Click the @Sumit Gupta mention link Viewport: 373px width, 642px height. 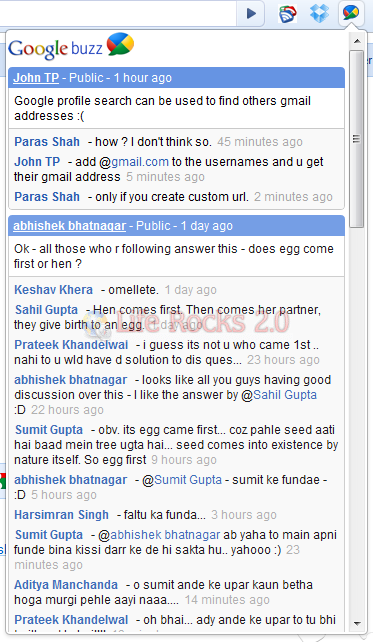tap(188, 479)
